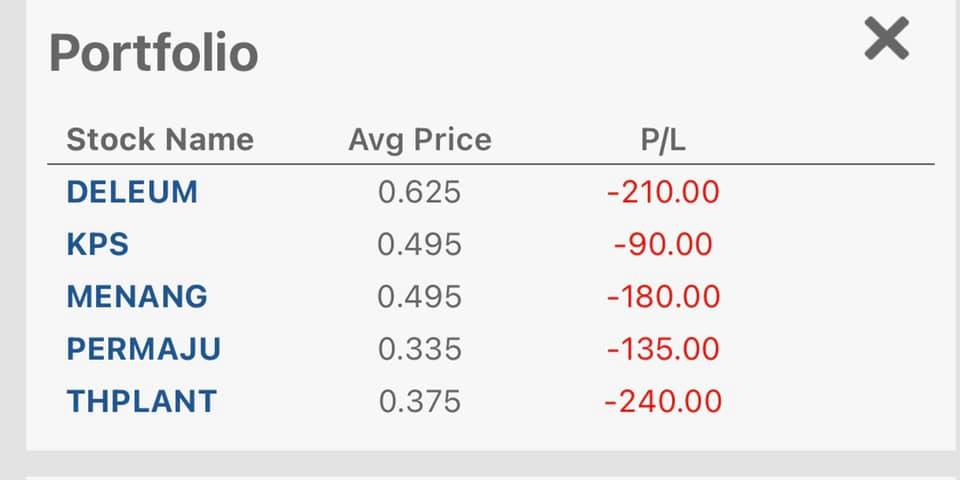Select PERMAJU average price 0.335
The width and height of the screenshot is (960, 480).
pyautogui.click(x=419, y=350)
